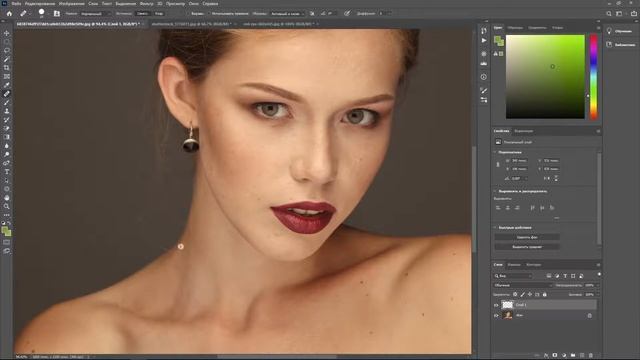
Task: Click Выделить предмет quick action button
Action: tap(527, 247)
